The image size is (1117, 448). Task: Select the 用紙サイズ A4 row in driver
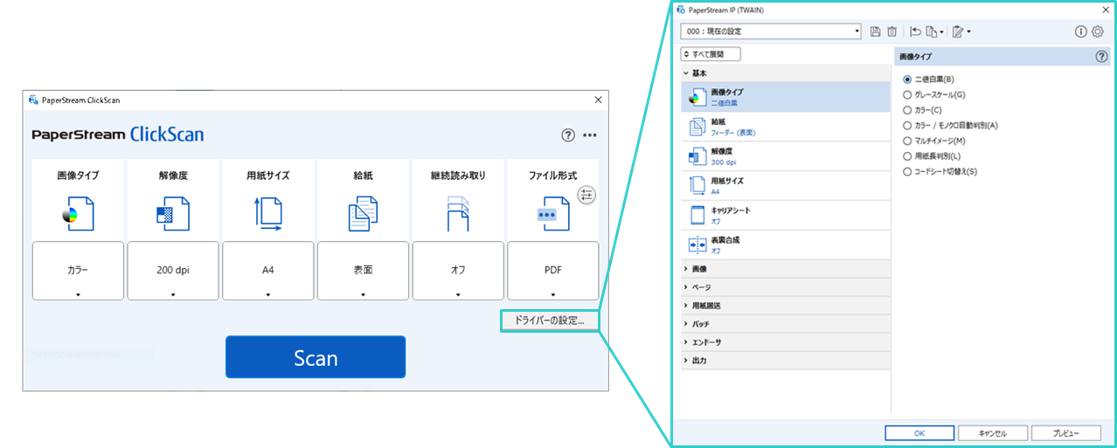coord(786,186)
